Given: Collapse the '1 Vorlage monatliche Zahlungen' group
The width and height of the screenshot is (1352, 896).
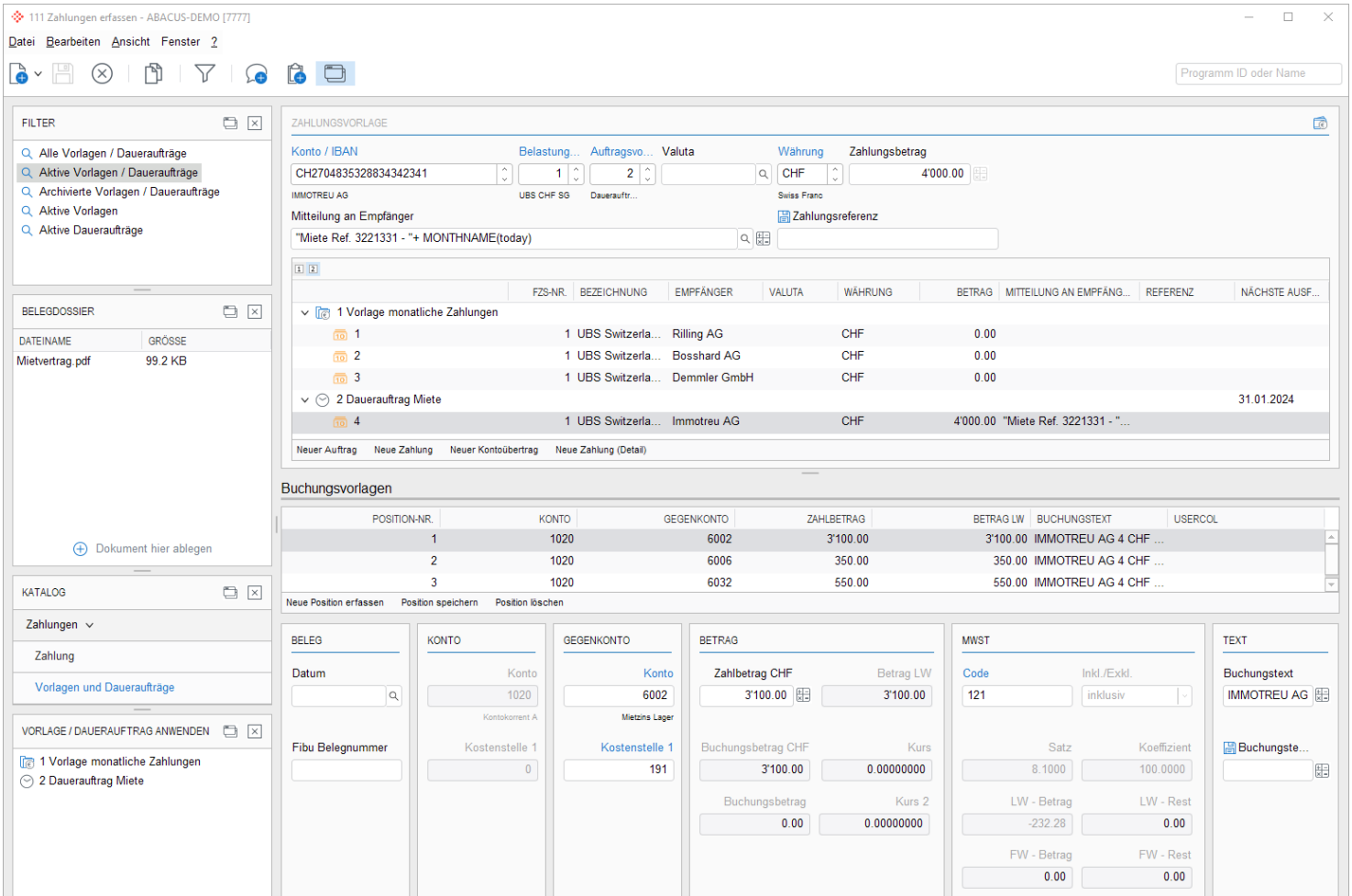Looking at the screenshot, I should (305, 312).
